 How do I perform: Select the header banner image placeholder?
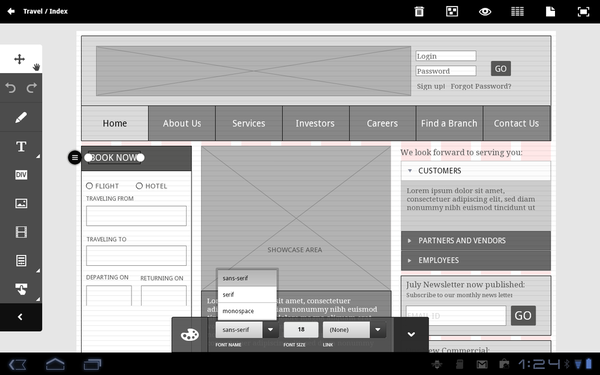click(x=253, y=71)
